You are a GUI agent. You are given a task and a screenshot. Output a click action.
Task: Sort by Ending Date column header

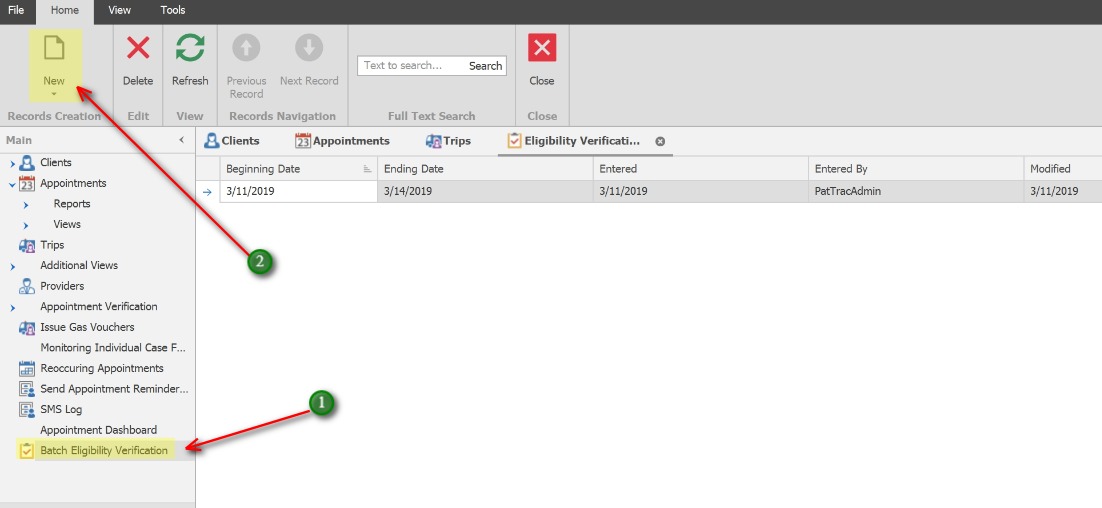485,169
